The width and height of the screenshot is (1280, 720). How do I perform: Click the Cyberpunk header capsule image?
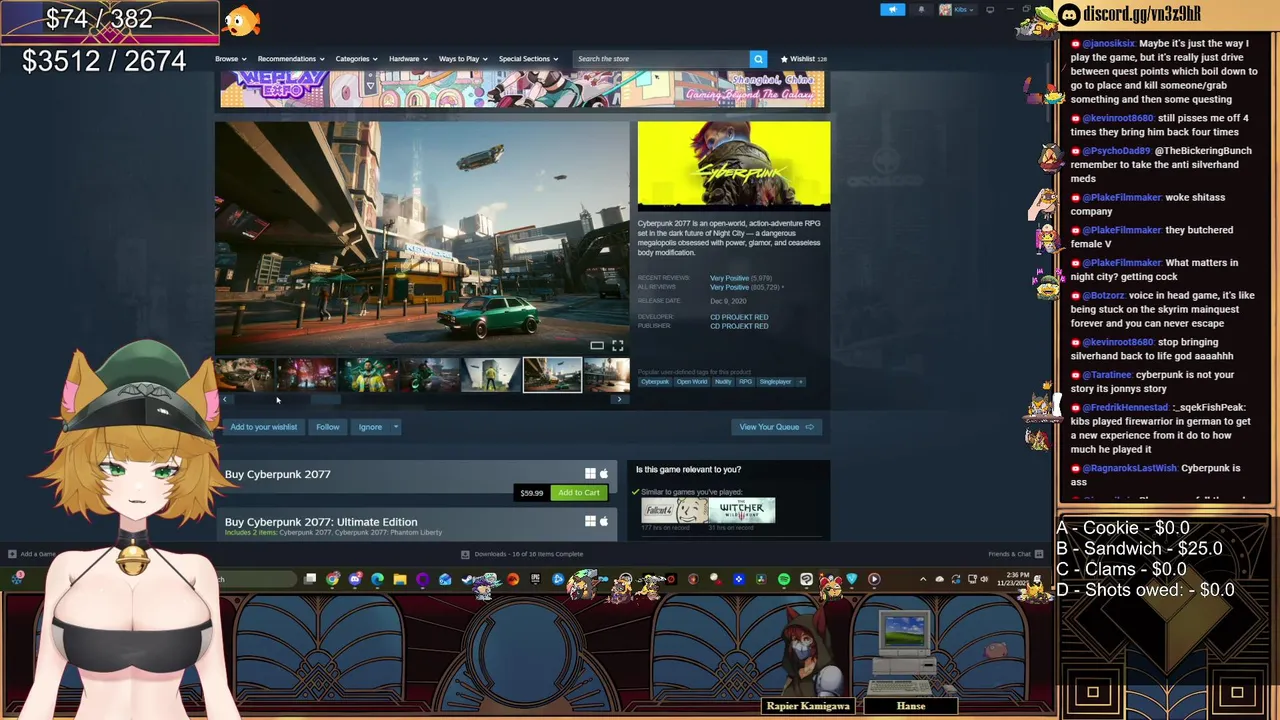[734, 166]
